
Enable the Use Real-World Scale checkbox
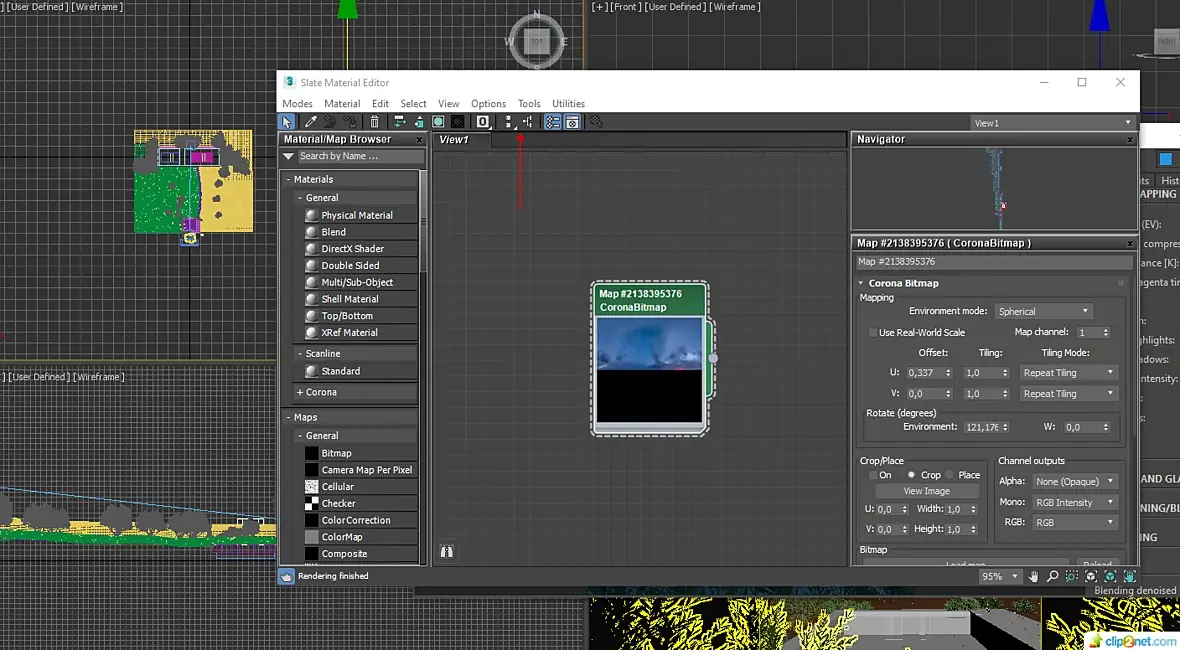[873, 332]
